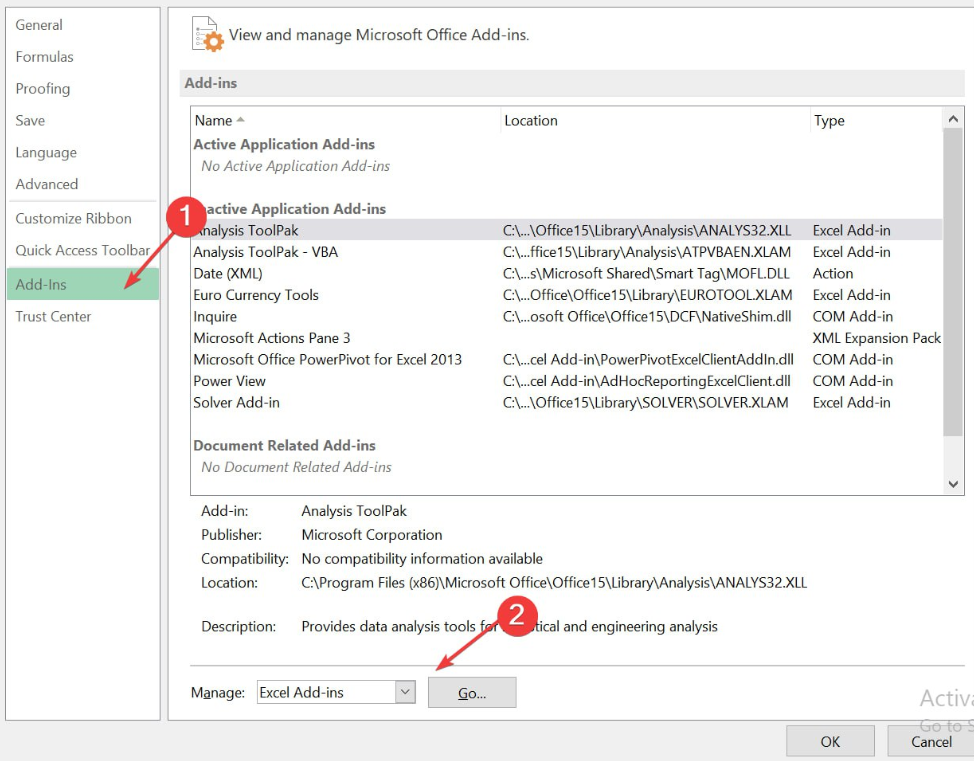Click the ATPVBAEN.XLAM location cell
Viewport: 974px width, 761px height.
pyautogui.click(x=647, y=252)
